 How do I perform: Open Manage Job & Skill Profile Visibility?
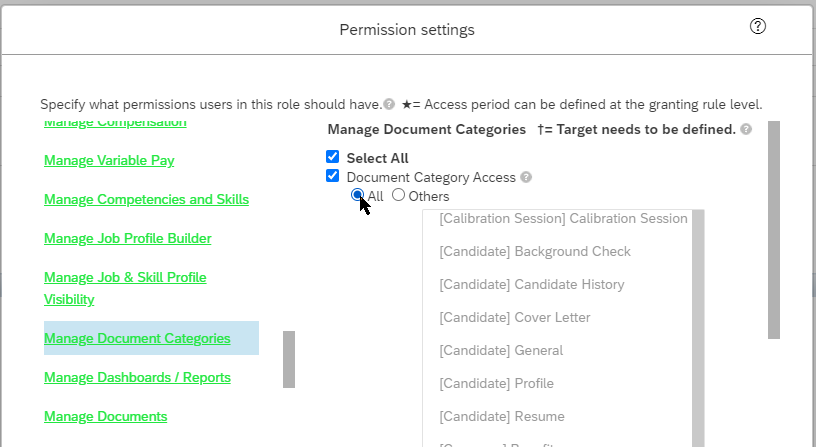pyautogui.click(x=125, y=288)
